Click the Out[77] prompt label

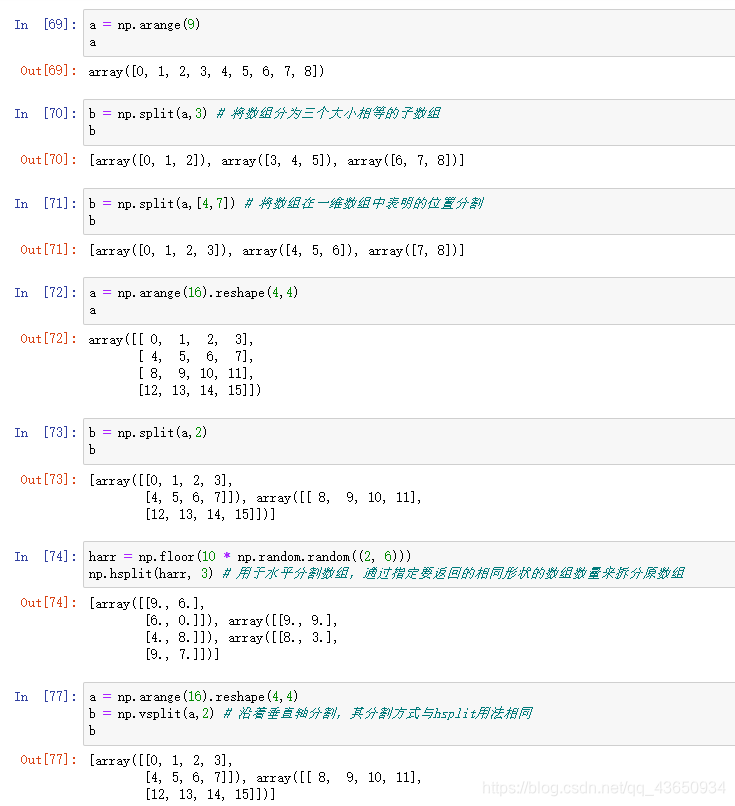click(48, 759)
